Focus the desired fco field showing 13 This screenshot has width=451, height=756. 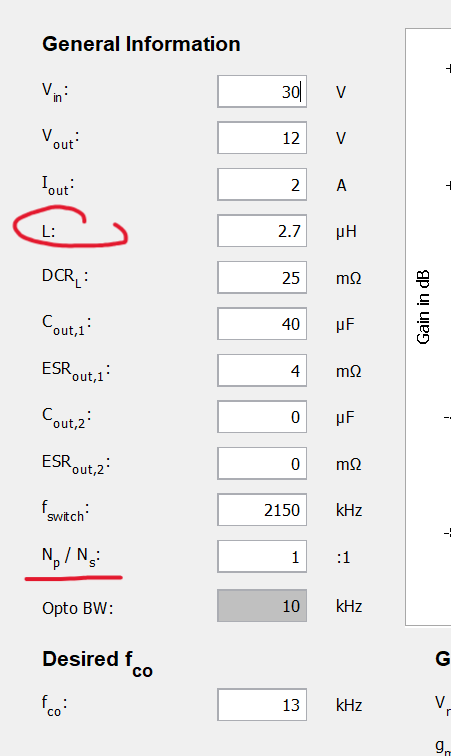[x=262, y=705]
